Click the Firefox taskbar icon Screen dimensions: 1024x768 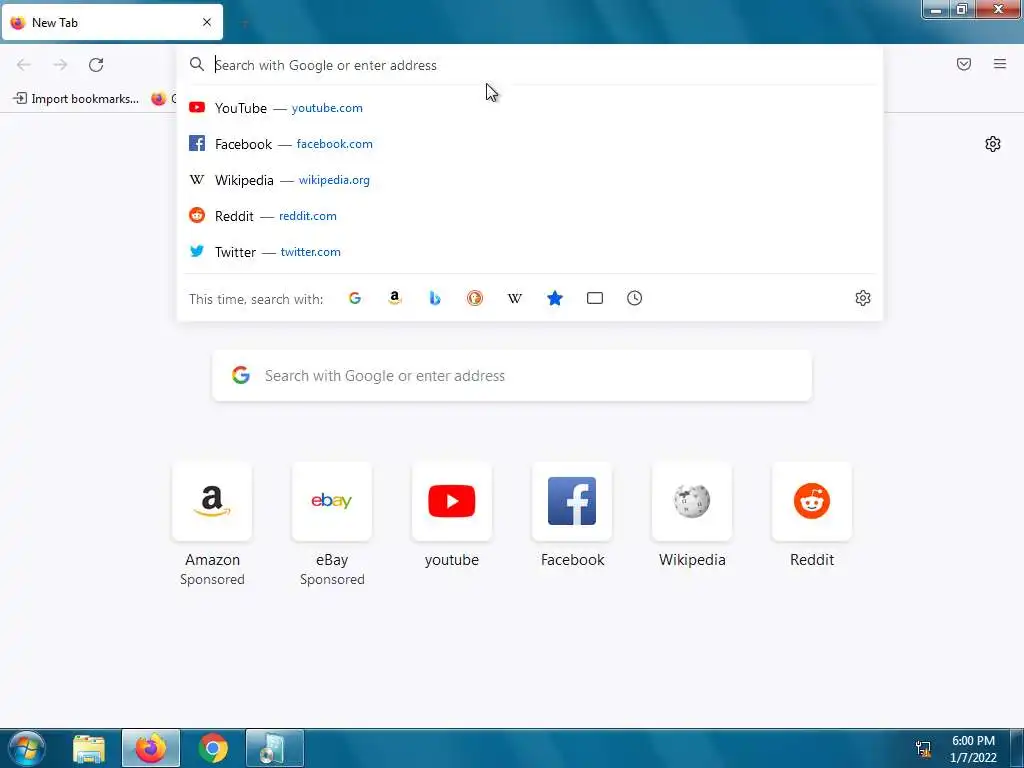(151, 748)
